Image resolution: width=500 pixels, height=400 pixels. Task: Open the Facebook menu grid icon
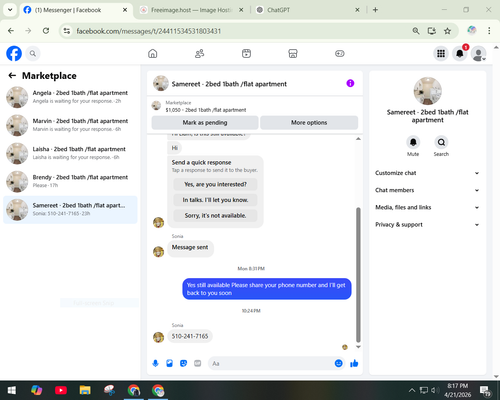pyautogui.click(x=441, y=53)
